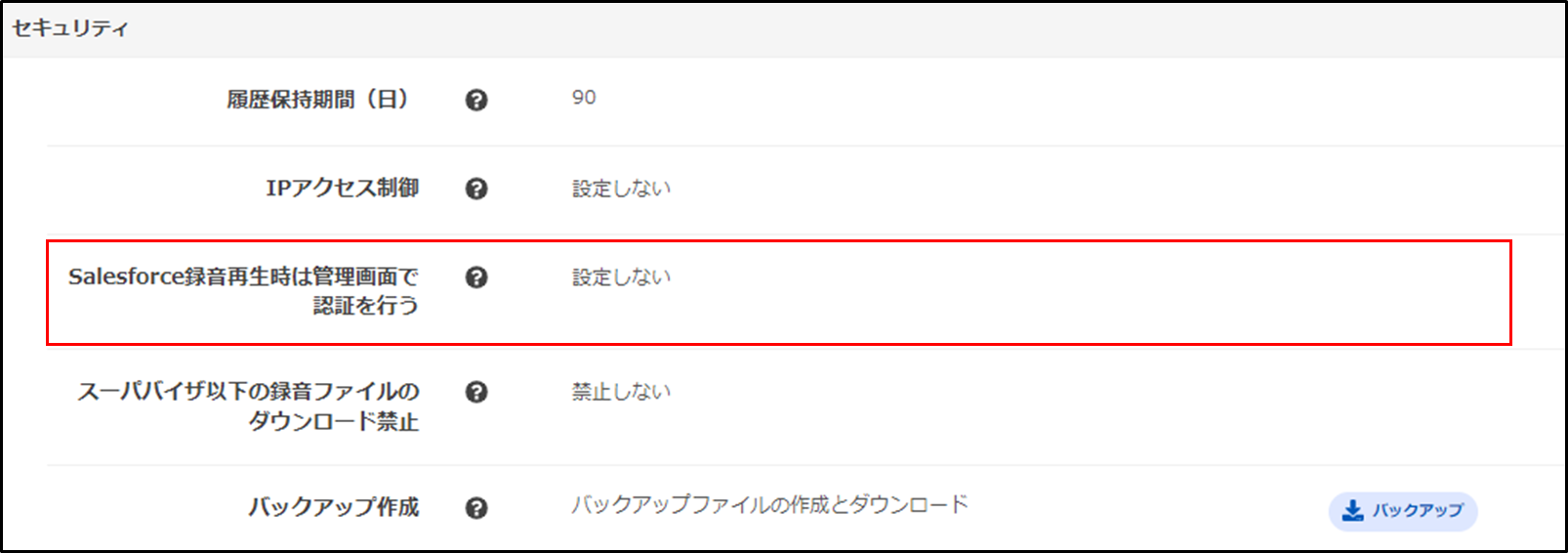Open help icon beside バックアップ作成
Image resolution: width=1568 pixels, height=553 pixels.
pyautogui.click(x=476, y=508)
